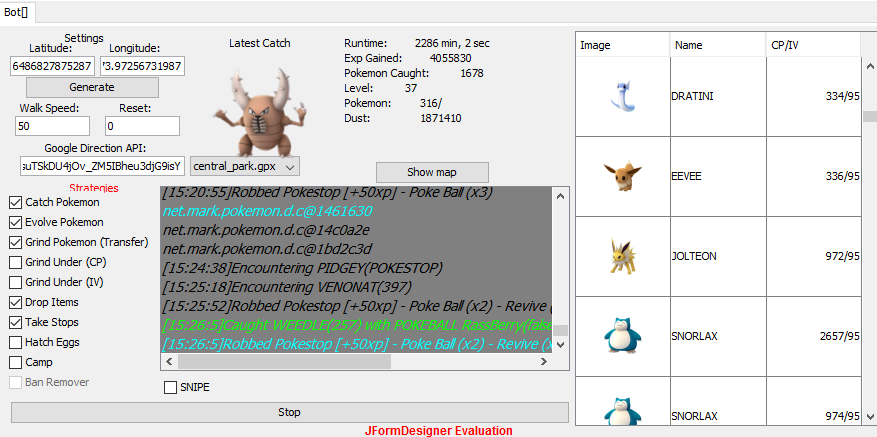Enable the SNIPE checkbox
This screenshot has height=437, width=877.
click(x=170, y=387)
